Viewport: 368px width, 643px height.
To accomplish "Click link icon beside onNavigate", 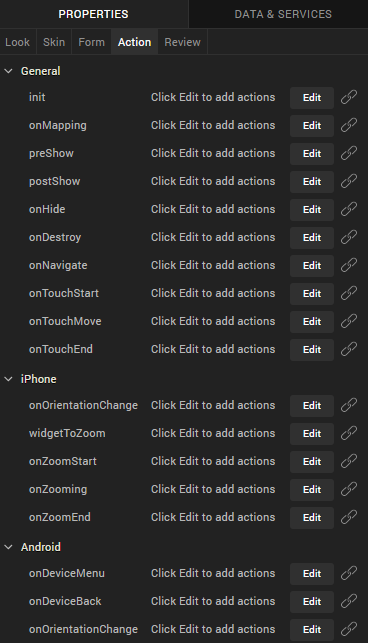I will click(349, 265).
